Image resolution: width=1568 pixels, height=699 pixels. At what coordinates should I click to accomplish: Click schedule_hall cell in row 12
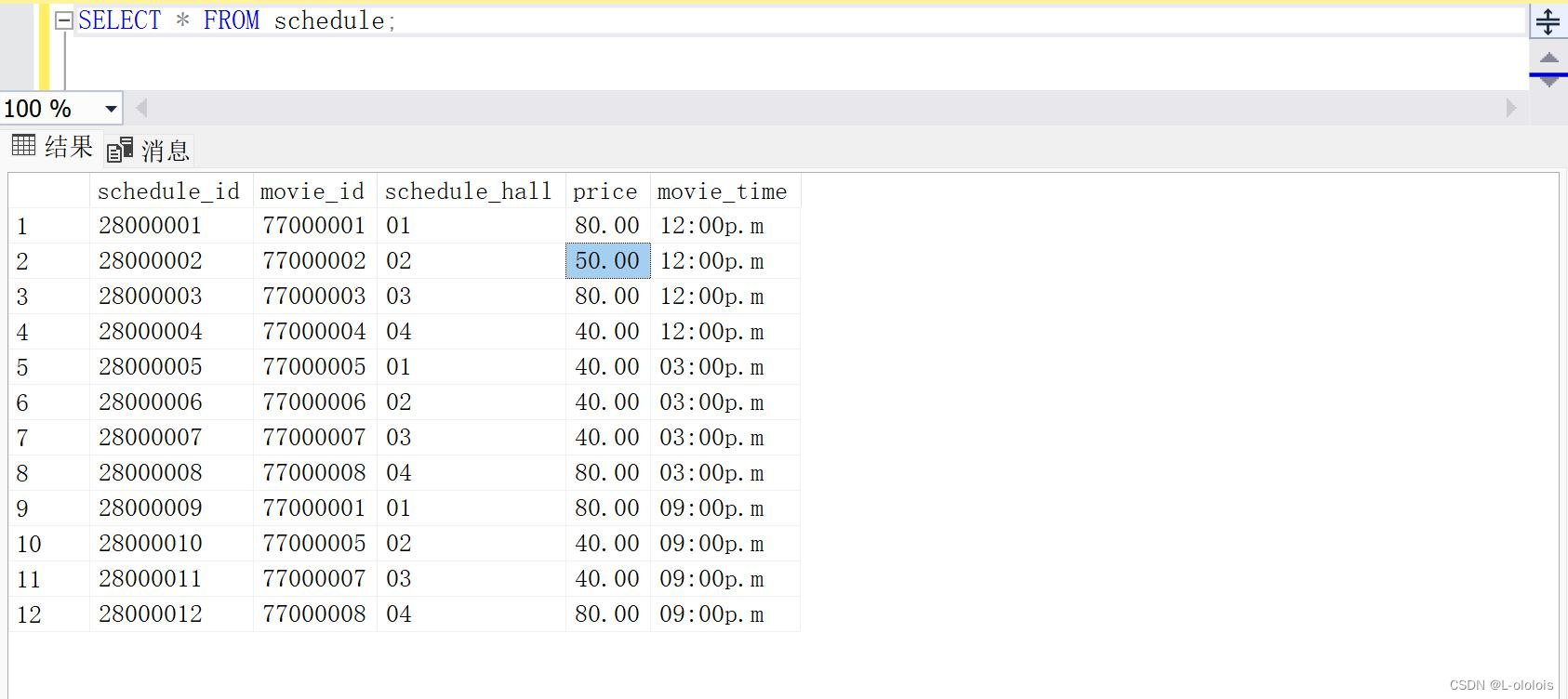[471, 614]
